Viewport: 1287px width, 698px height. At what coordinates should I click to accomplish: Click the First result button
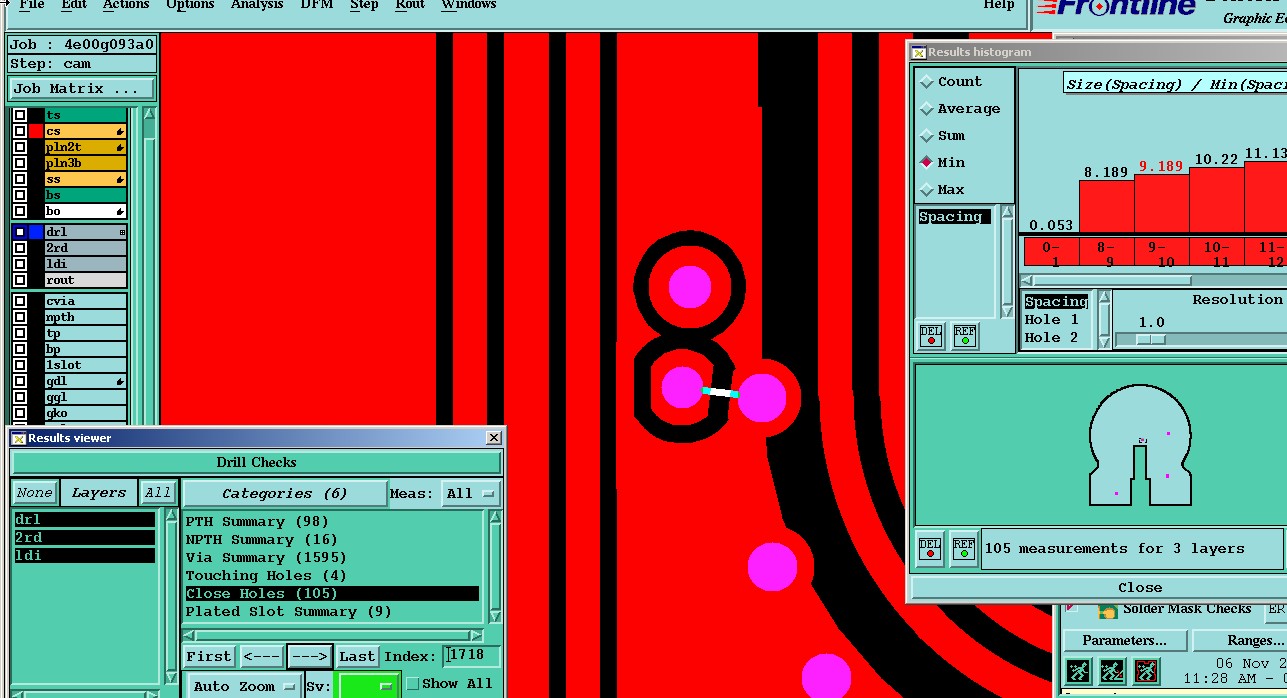tap(209, 656)
